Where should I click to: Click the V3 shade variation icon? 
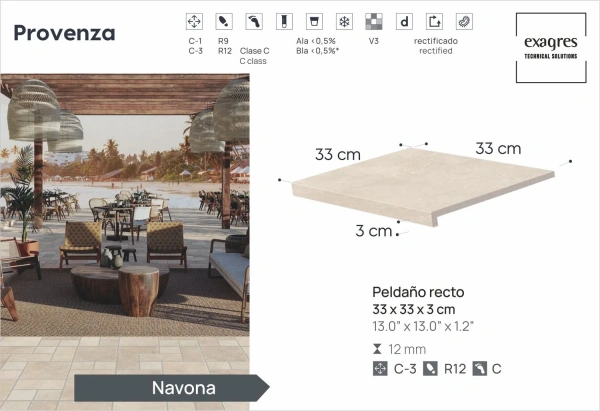[374, 21]
